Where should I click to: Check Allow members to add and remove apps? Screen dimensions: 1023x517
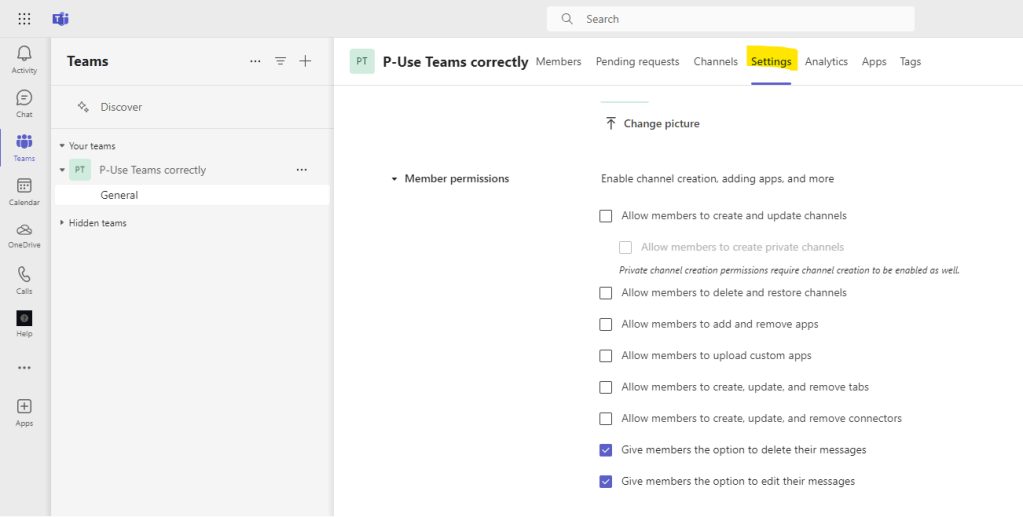[606, 325]
